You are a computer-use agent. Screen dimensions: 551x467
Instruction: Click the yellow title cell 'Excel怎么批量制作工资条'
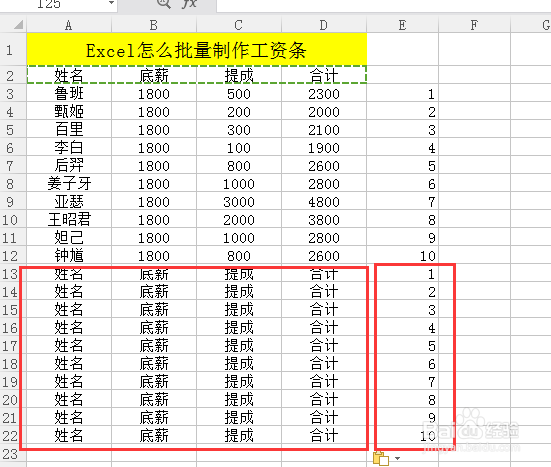pyautogui.click(x=196, y=50)
